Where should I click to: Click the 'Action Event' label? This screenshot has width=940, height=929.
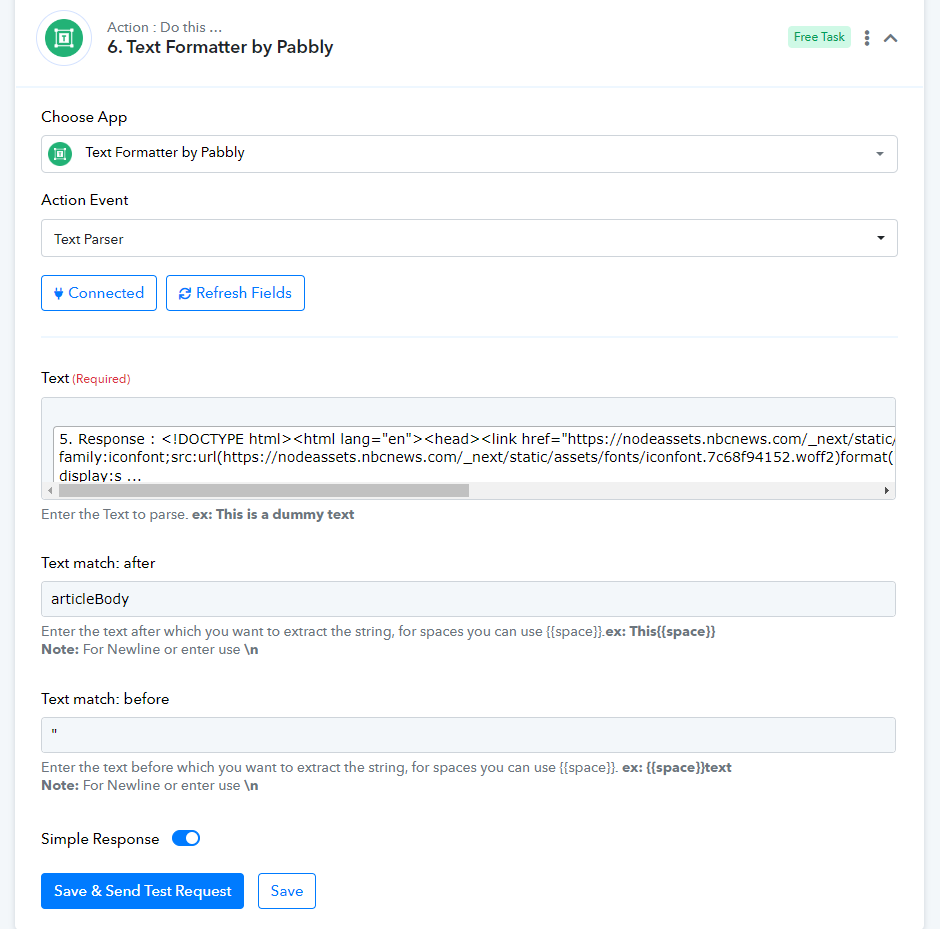[85, 200]
